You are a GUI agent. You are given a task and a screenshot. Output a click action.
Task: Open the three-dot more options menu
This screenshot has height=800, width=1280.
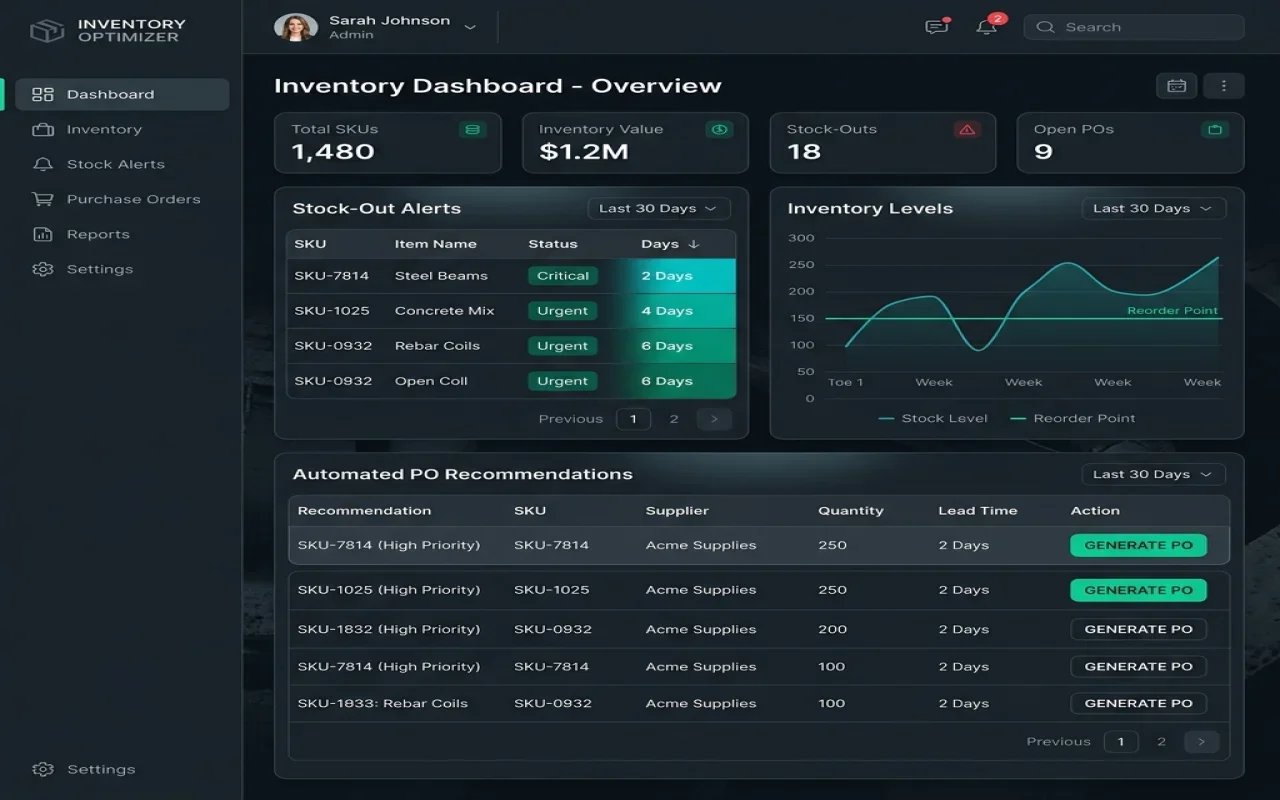click(x=1224, y=86)
